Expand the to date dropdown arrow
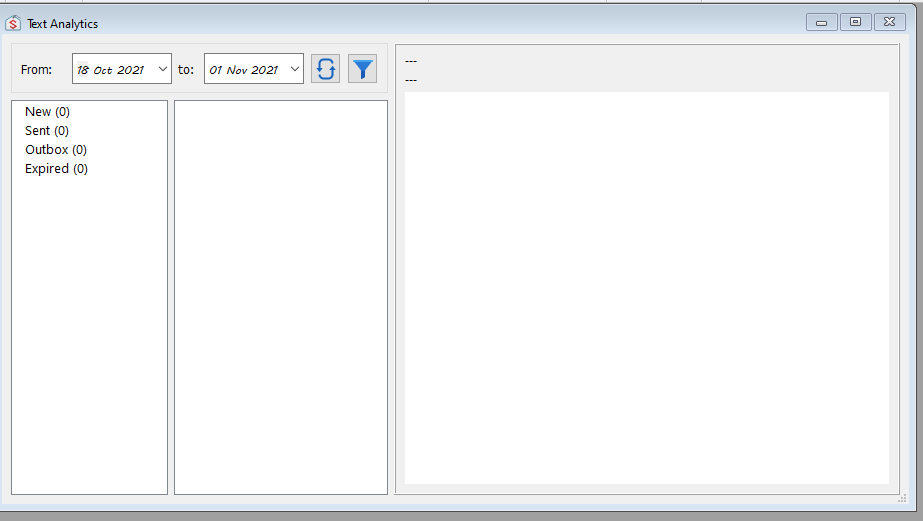 tap(295, 70)
